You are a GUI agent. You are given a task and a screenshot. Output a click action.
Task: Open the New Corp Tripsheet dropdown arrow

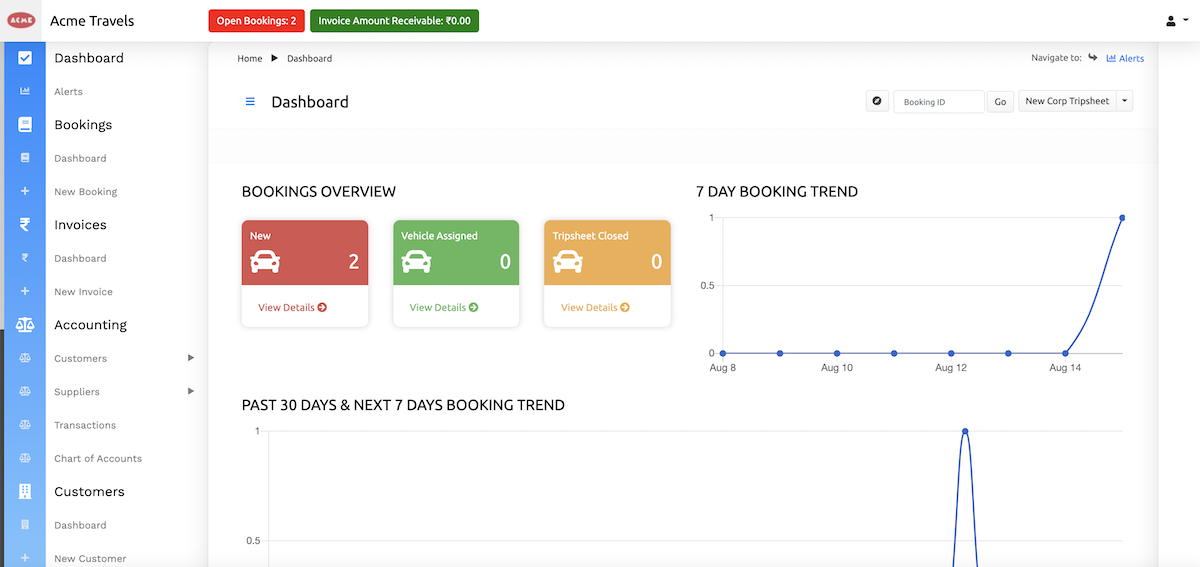1124,101
